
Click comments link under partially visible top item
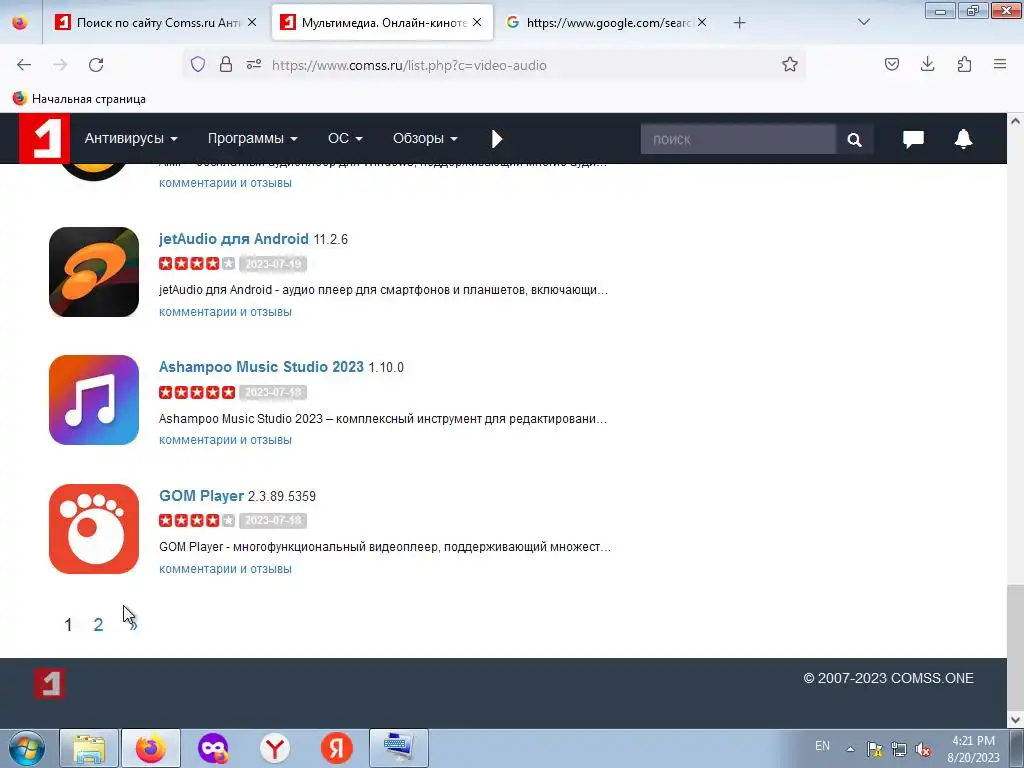click(x=225, y=183)
